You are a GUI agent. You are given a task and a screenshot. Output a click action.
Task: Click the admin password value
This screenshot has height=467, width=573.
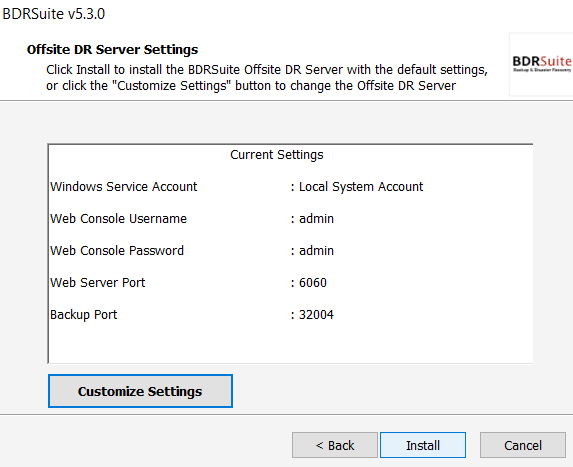(x=316, y=251)
